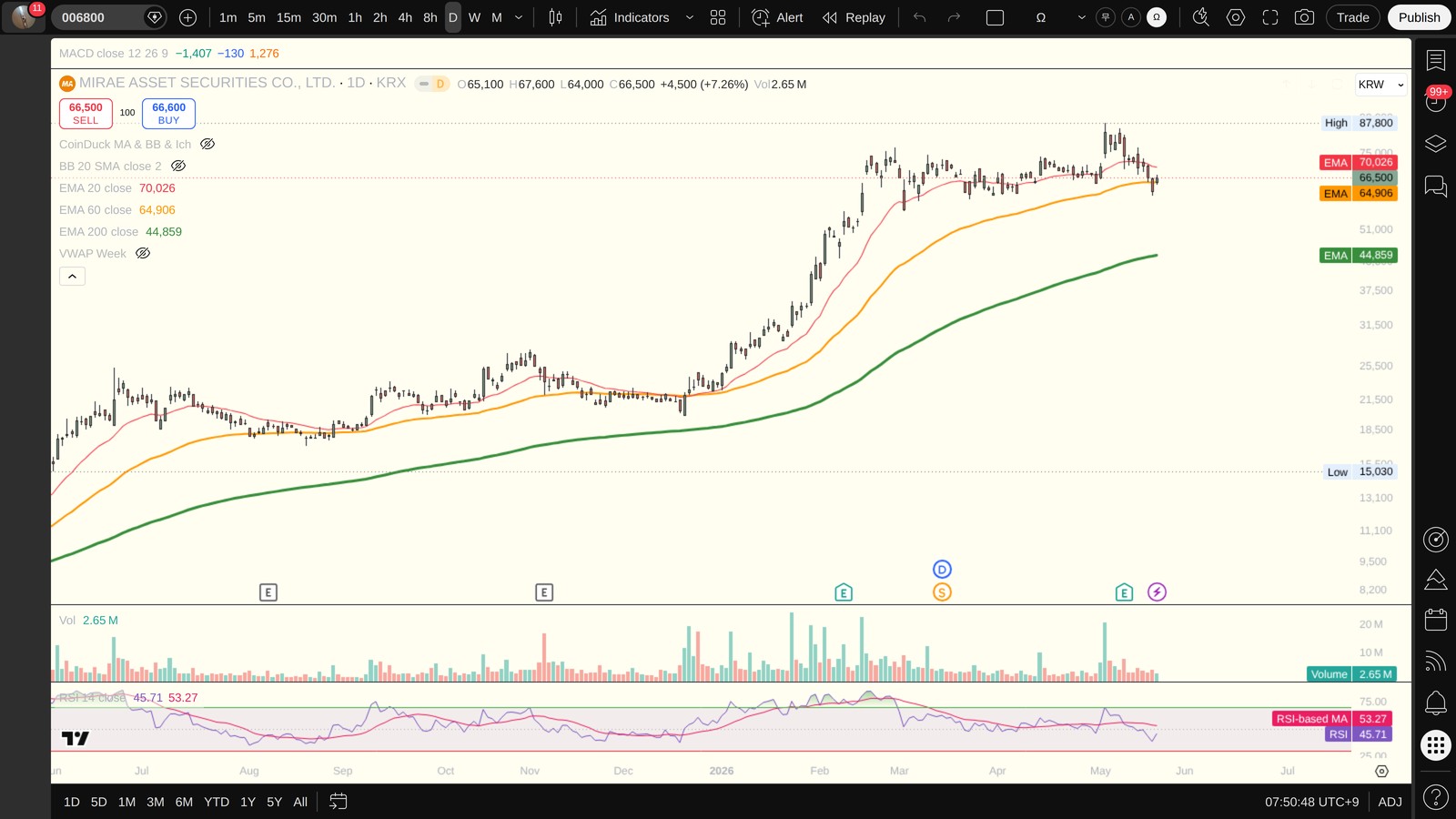Viewport: 1456px width, 819px height.
Task: Select the rectangle layout toggle
Action: (x=996, y=17)
